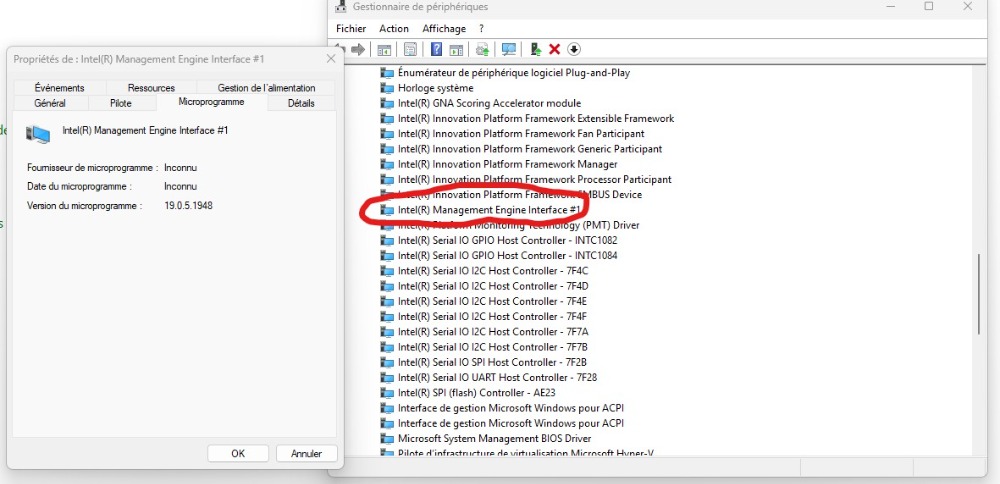The height and width of the screenshot is (484, 1000).
Task: Open the Action menu
Action: pyautogui.click(x=394, y=29)
